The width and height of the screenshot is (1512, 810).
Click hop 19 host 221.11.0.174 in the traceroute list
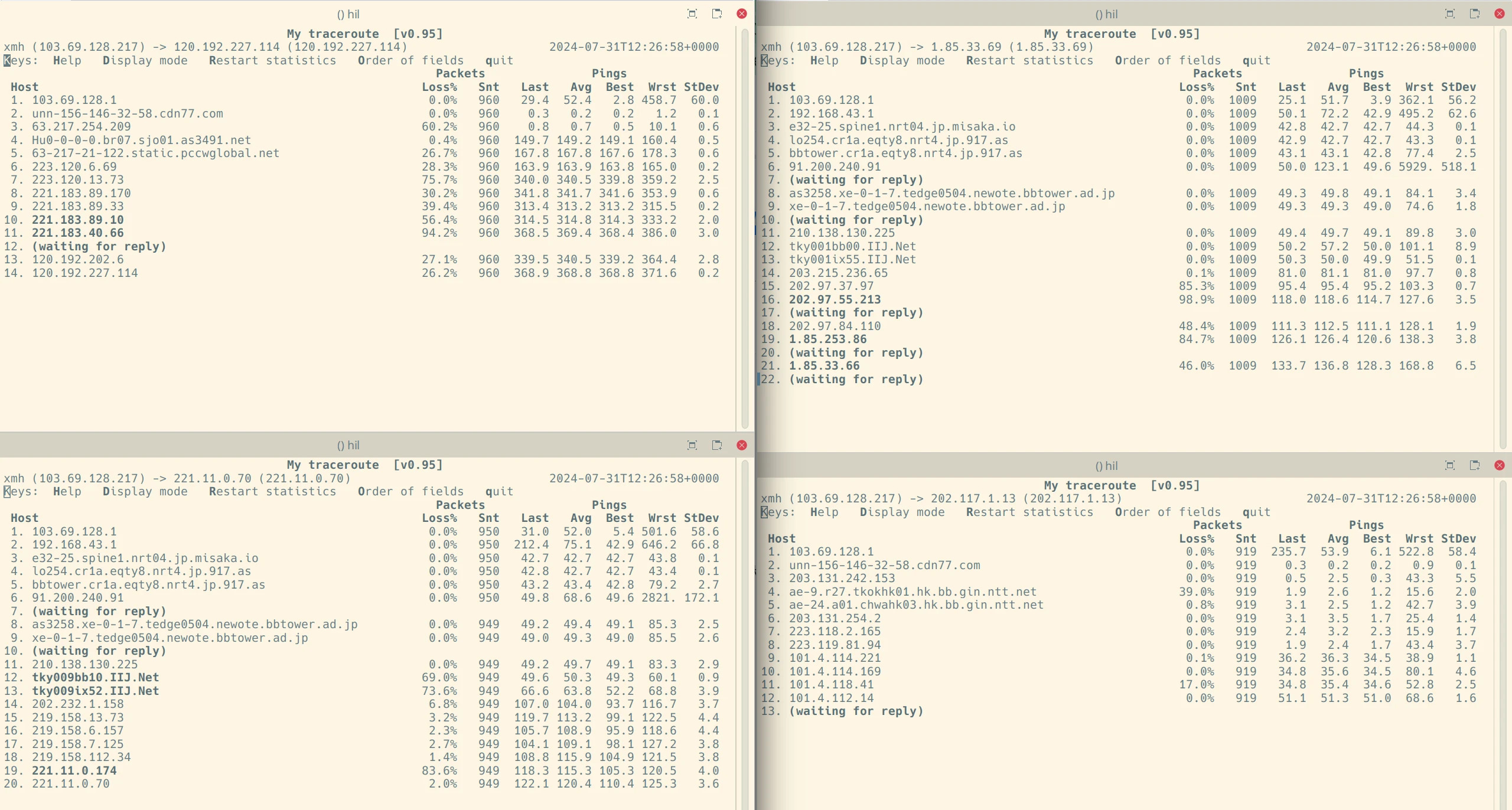coord(74,770)
